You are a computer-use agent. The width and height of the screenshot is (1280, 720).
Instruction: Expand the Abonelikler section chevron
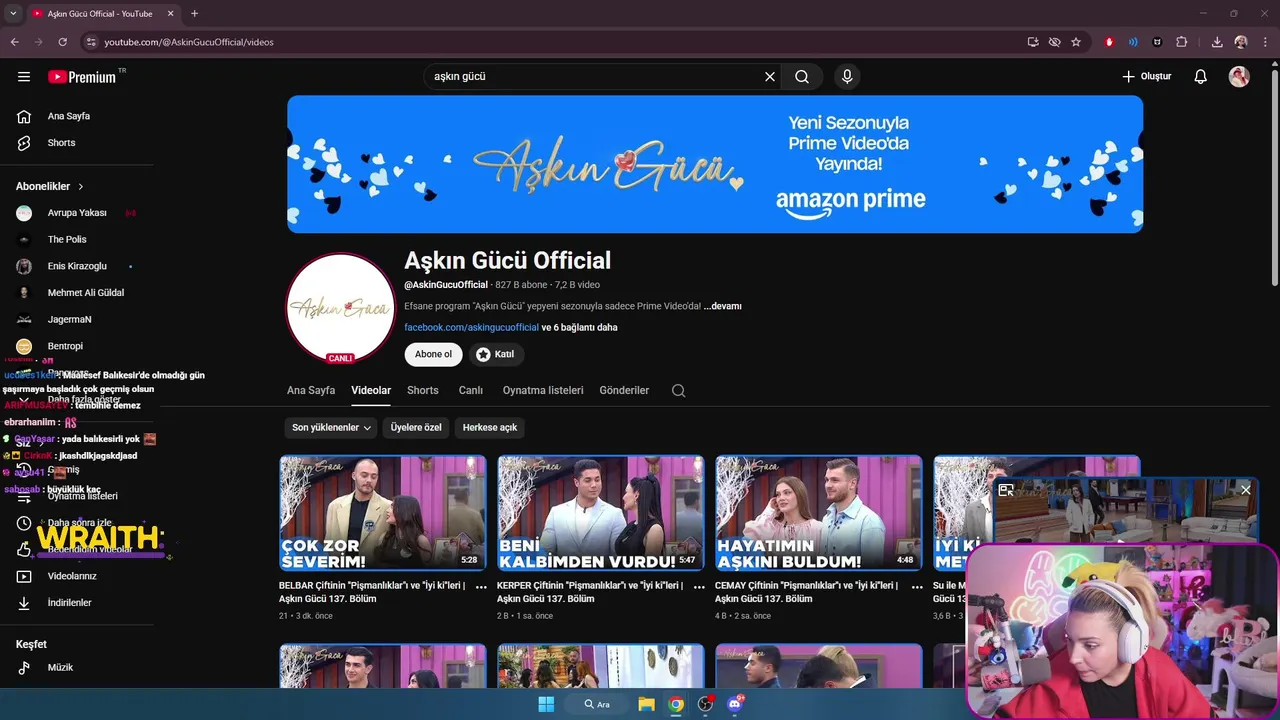(x=81, y=187)
